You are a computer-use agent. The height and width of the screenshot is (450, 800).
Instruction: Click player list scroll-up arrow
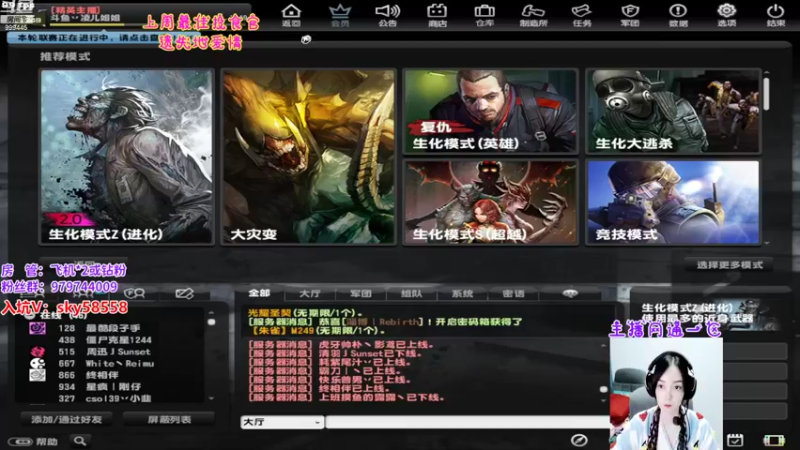pos(211,312)
